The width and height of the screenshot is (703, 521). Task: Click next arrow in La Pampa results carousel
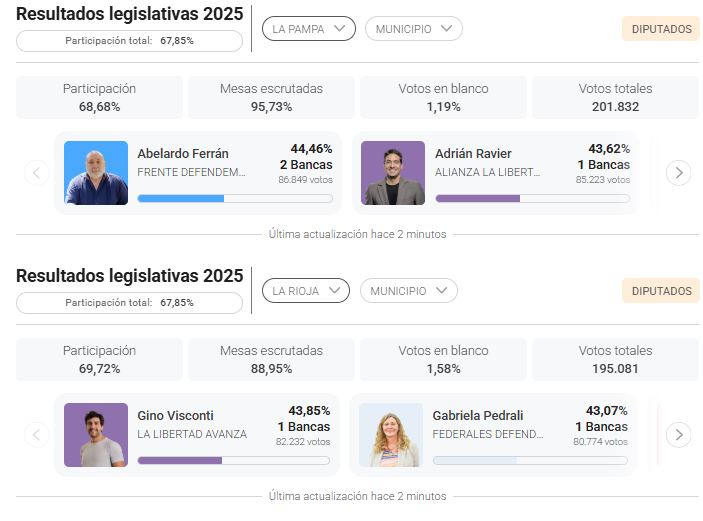(x=678, y=173)
